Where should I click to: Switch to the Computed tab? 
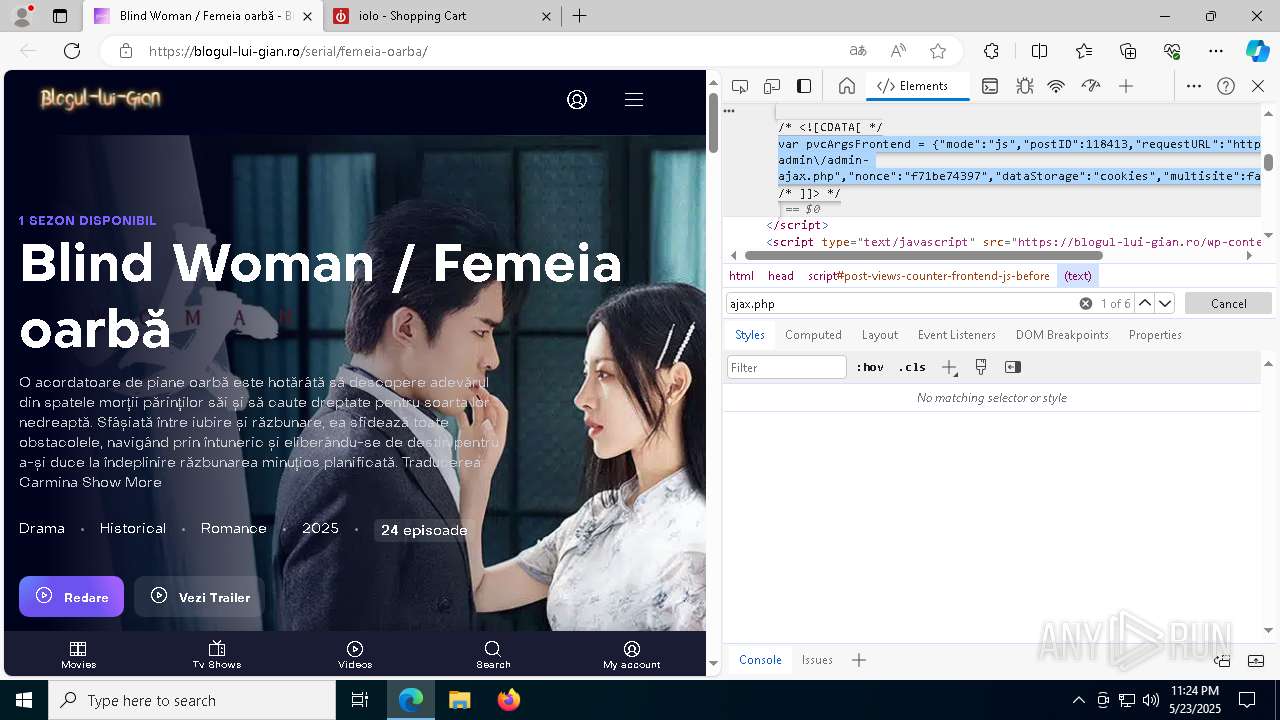tap(813, 335)
